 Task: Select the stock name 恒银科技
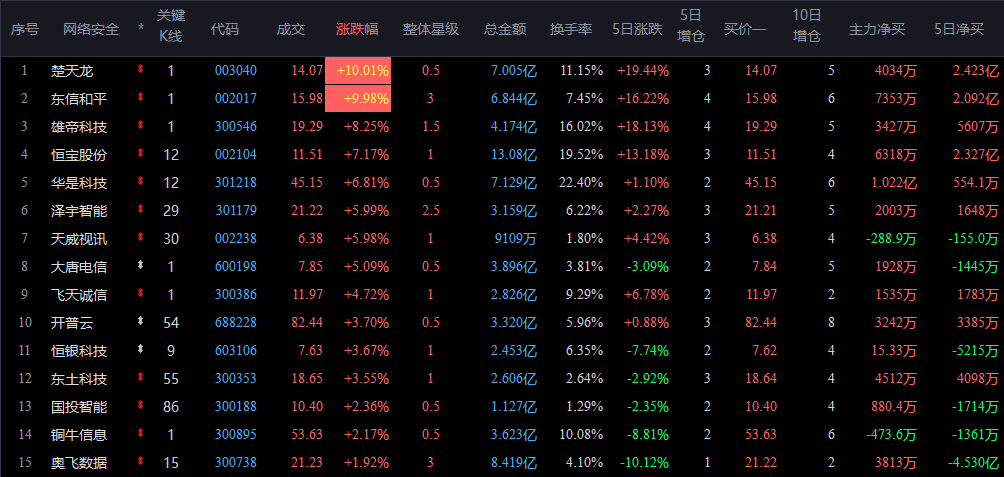79,351
